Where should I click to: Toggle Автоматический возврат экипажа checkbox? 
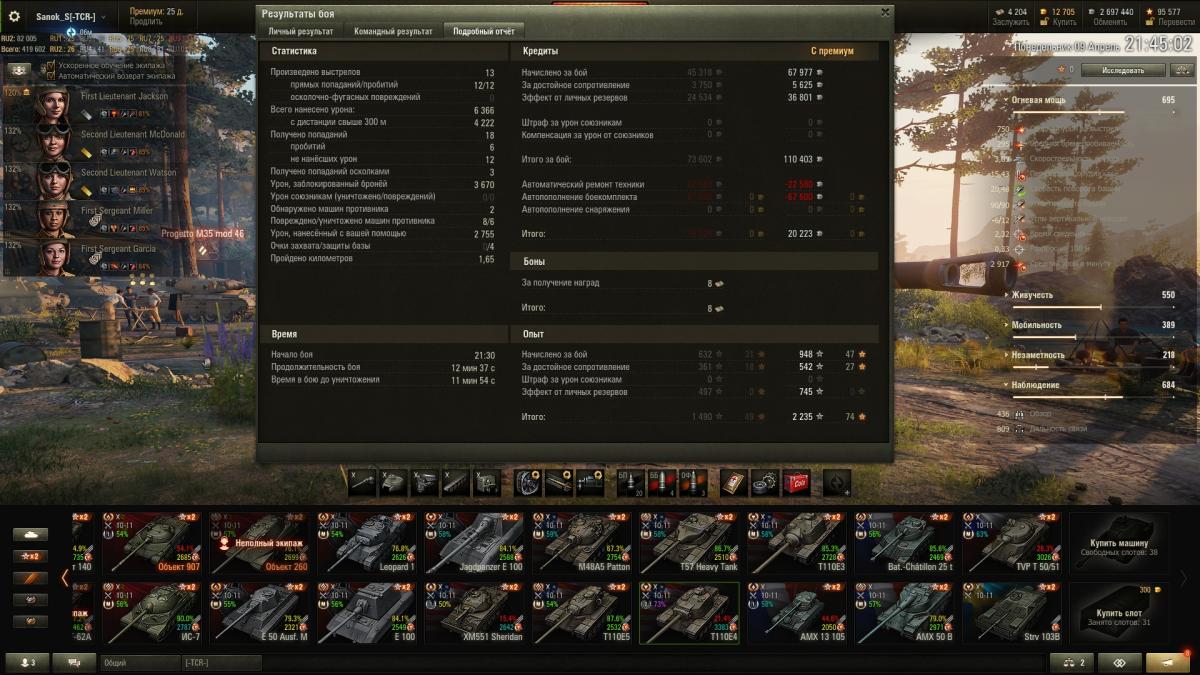point(51,75)
